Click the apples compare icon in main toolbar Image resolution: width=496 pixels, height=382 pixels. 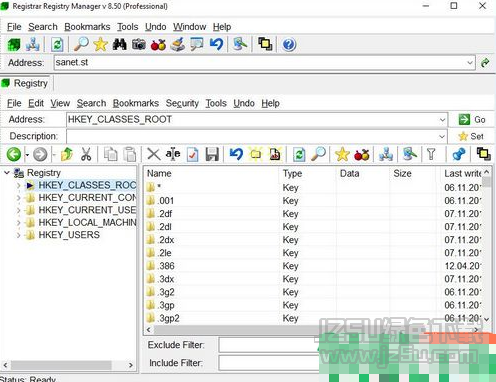pyautogui.click(x=158, y=44)
